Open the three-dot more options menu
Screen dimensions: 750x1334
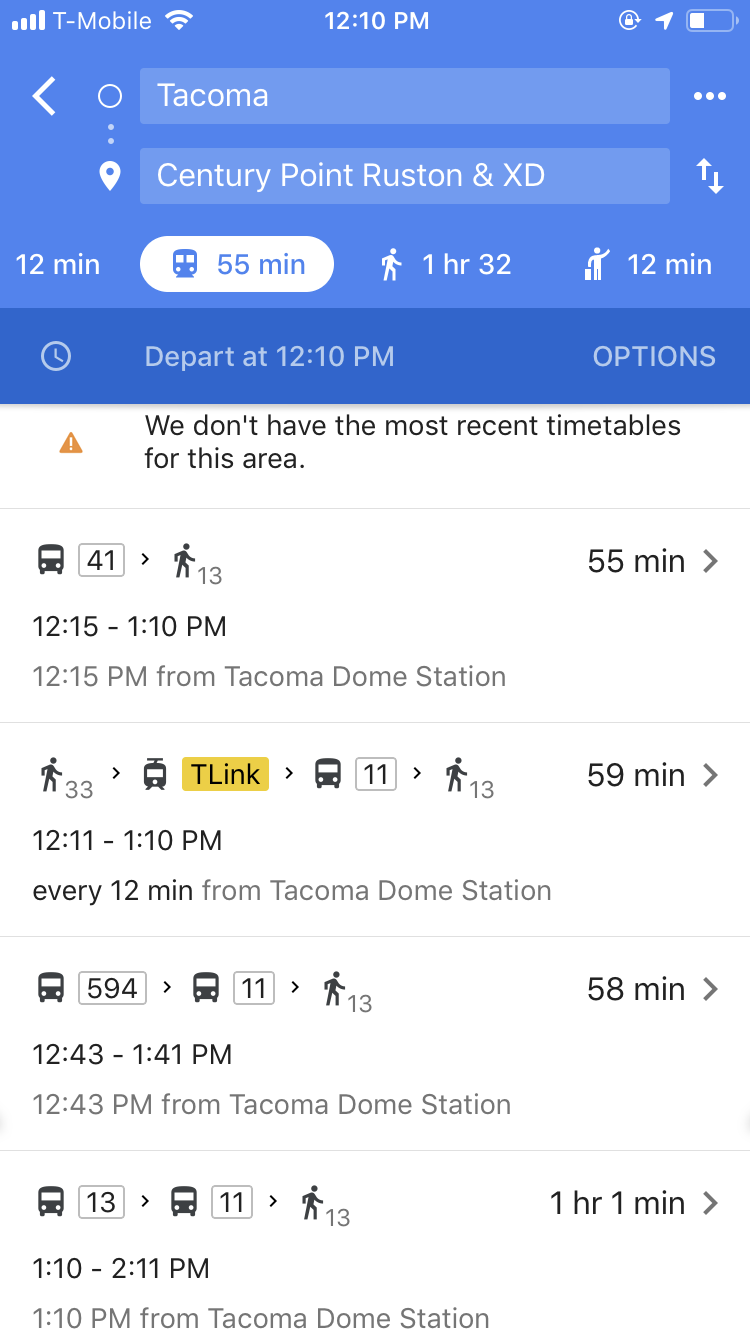(x=709, y=96)
